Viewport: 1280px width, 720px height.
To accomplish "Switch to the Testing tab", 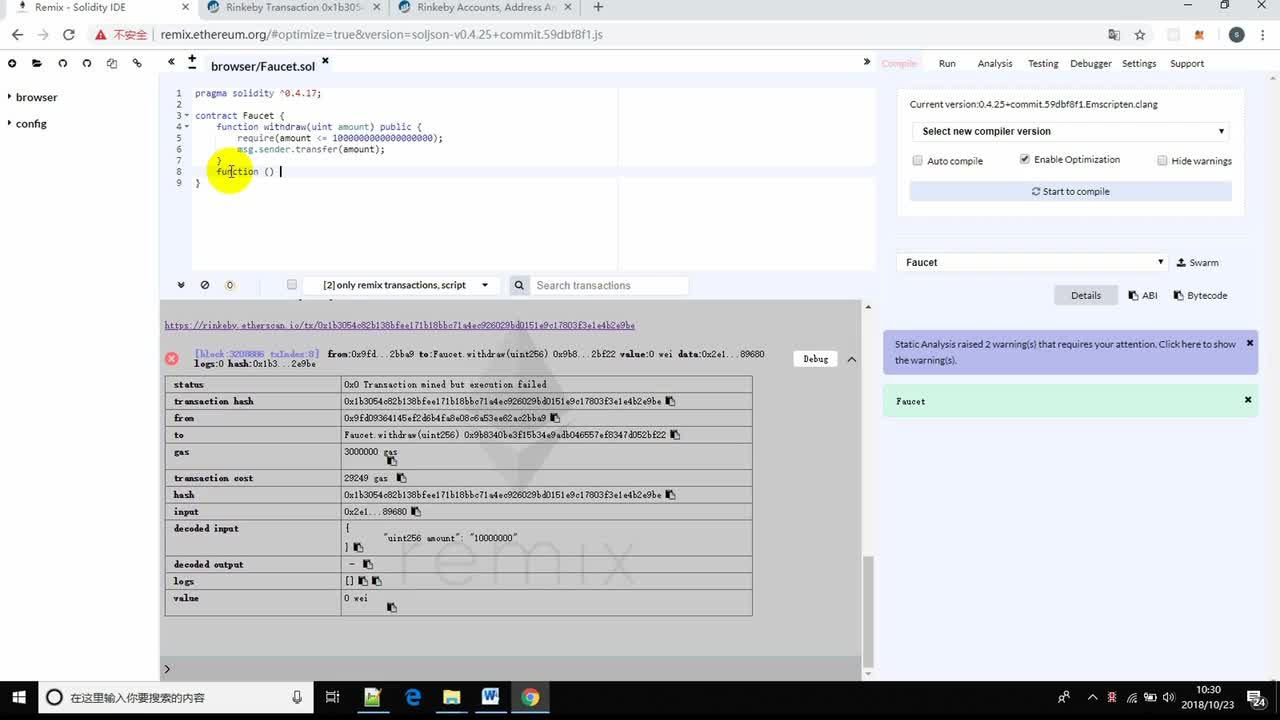I will pos(1043,63).
